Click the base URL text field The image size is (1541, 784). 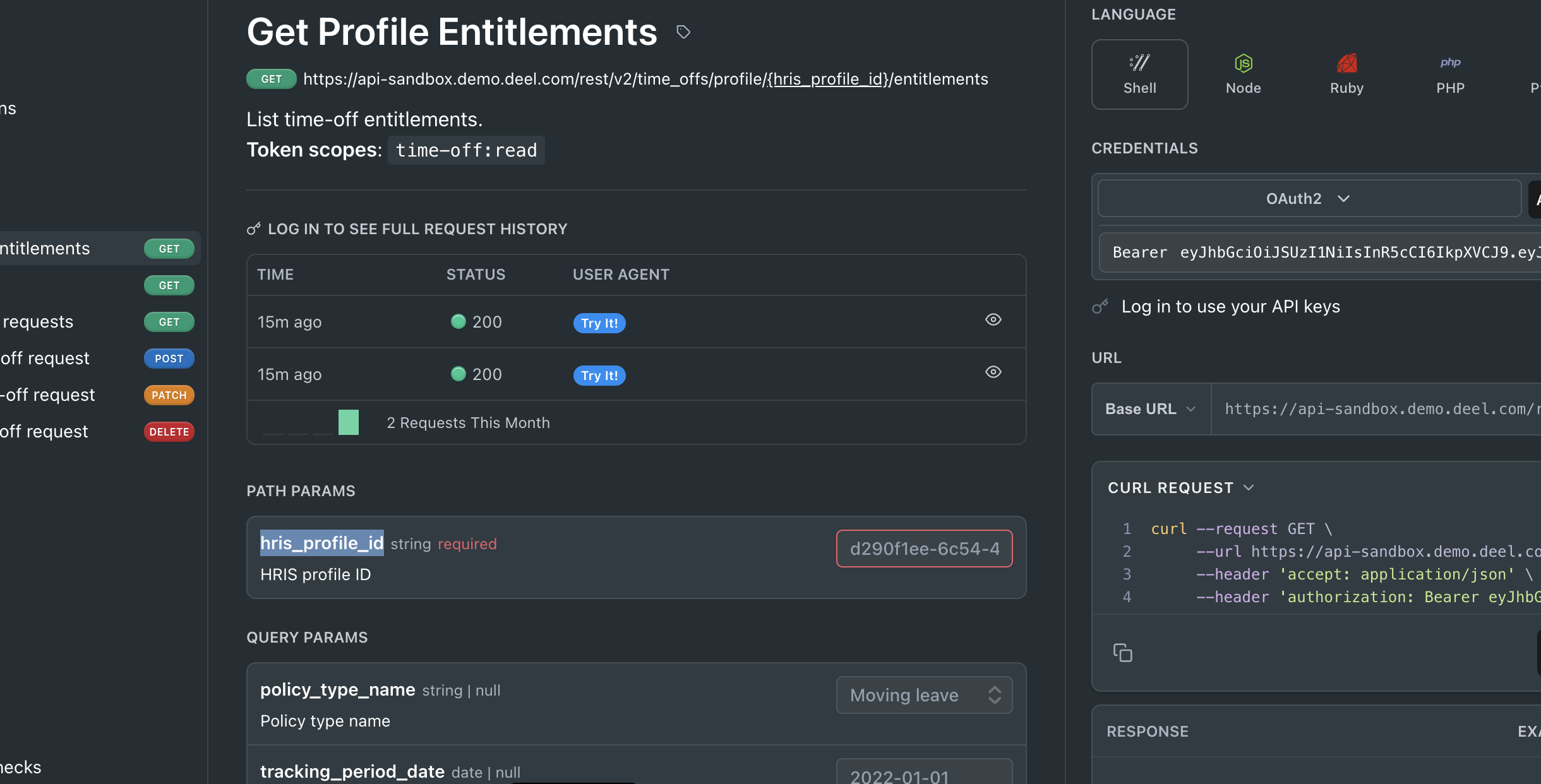tap(1376, 409)
